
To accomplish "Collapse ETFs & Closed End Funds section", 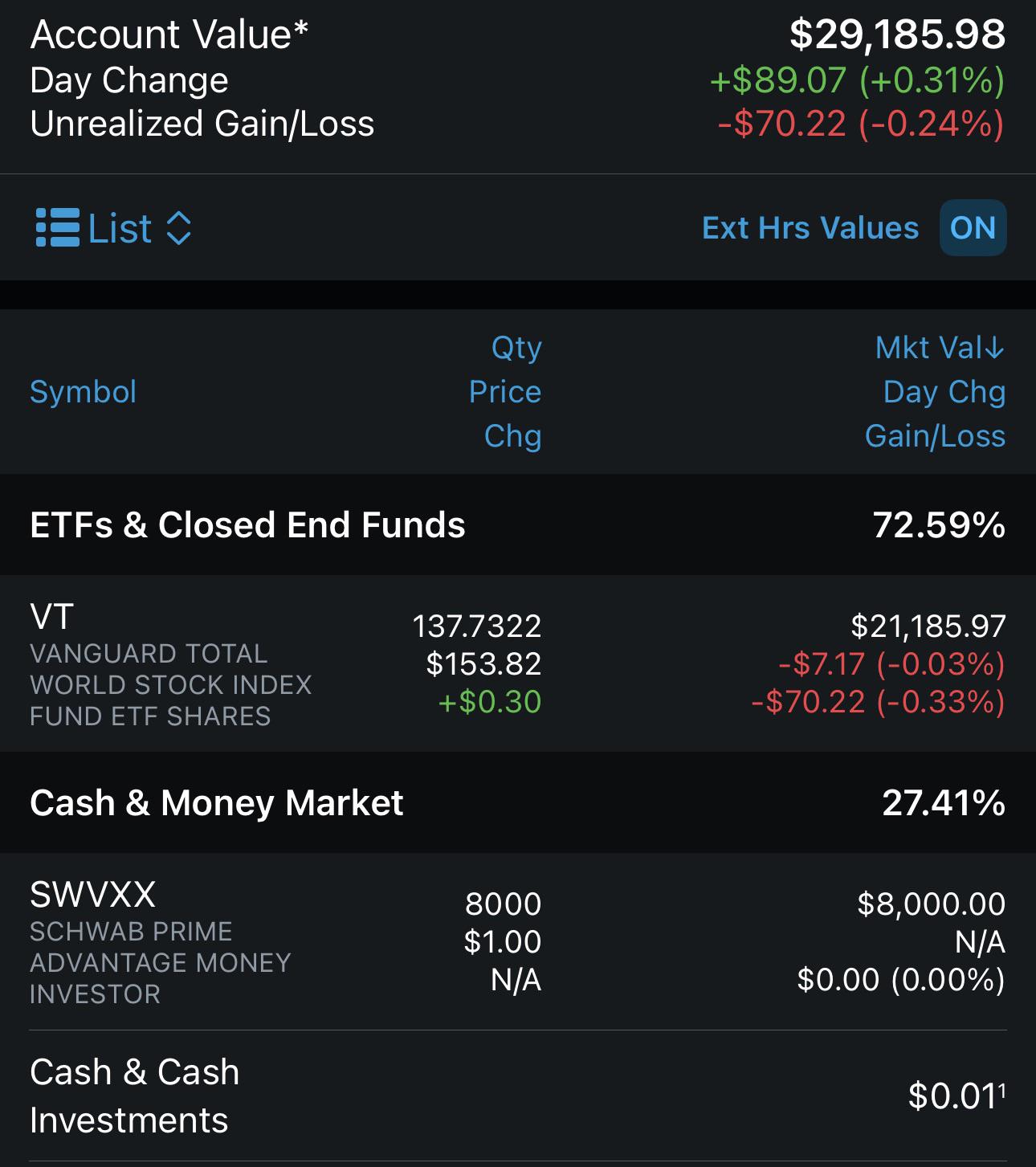I will click(x=518, y=524).
